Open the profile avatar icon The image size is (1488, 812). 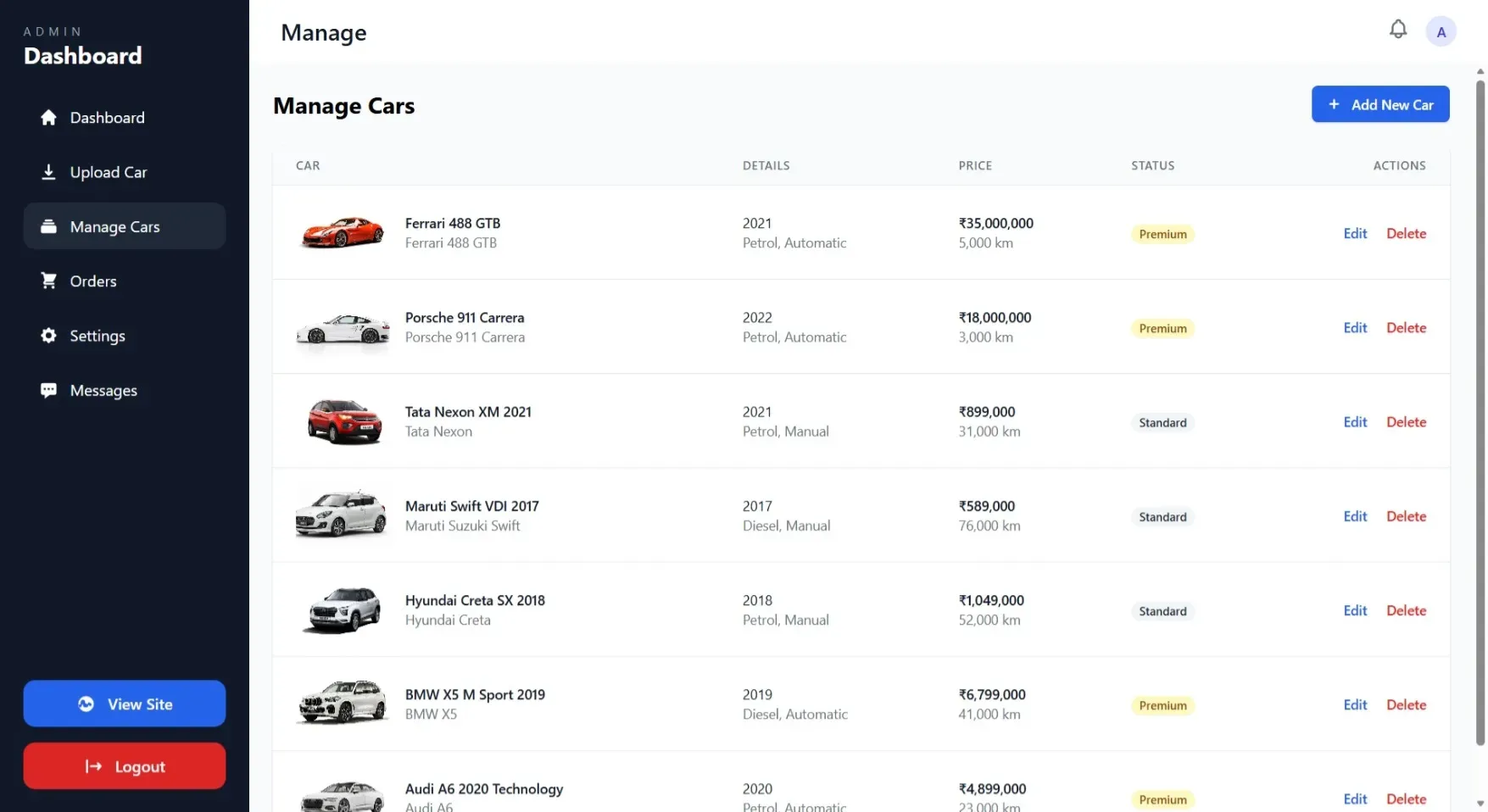click(x=1441, y=31)
